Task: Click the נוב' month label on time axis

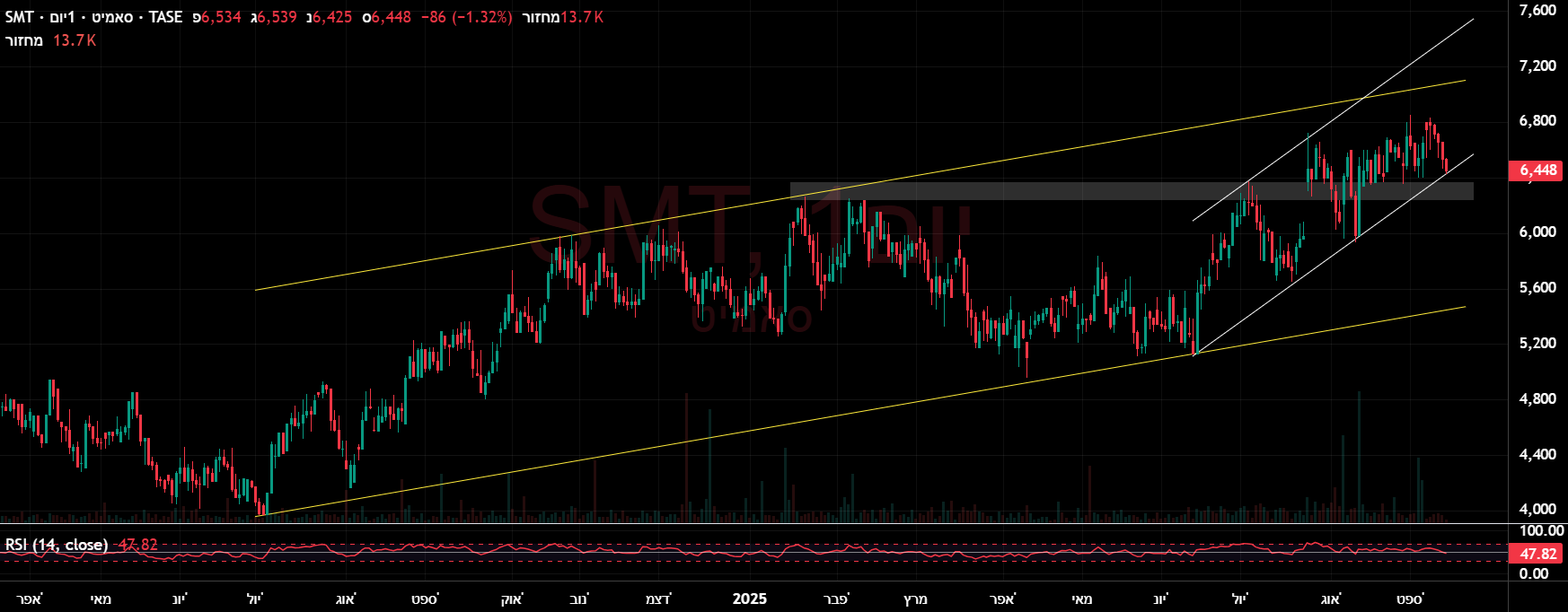Action: click(x=579, y=599)
